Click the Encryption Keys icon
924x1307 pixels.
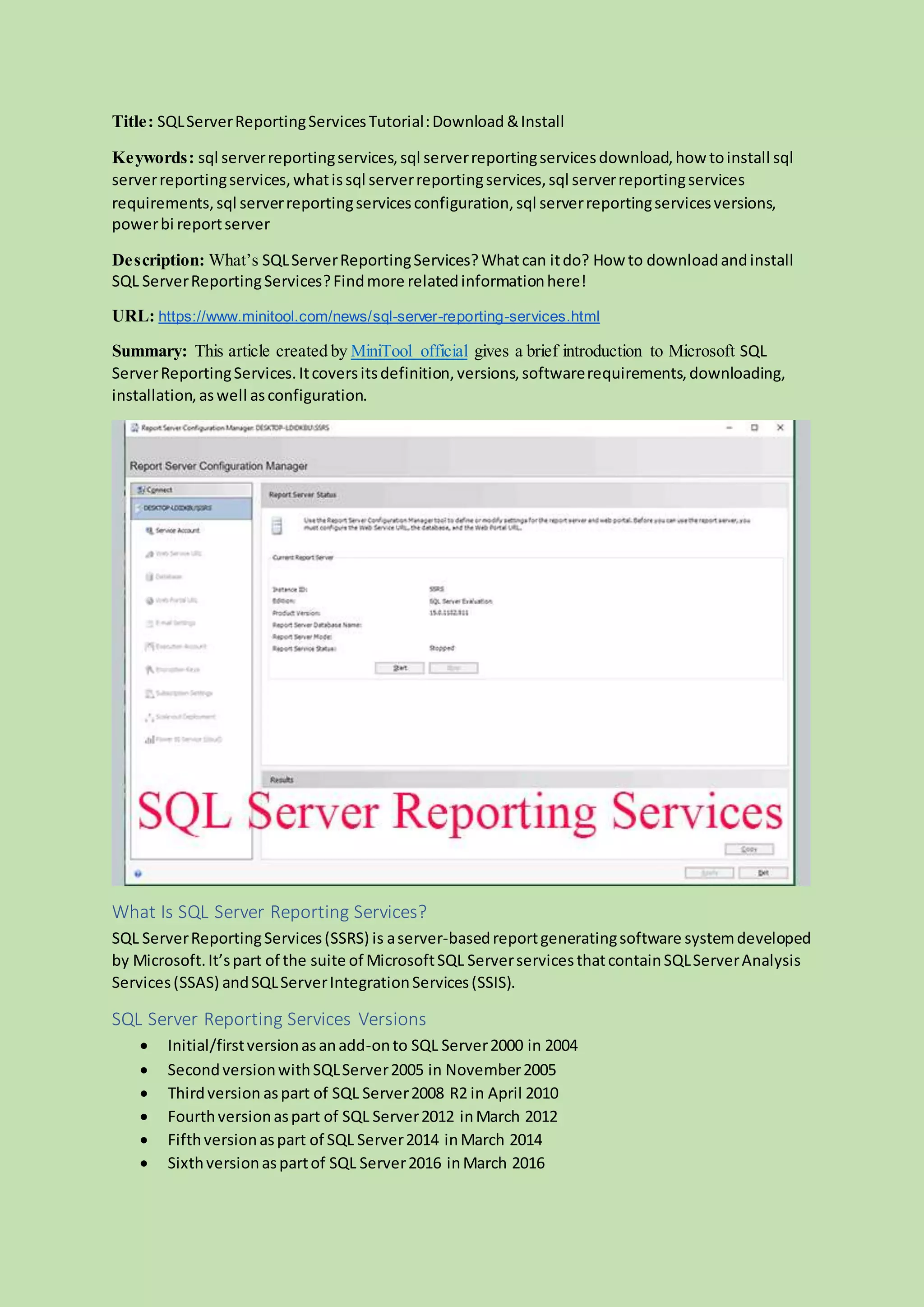tap(150, 670)
